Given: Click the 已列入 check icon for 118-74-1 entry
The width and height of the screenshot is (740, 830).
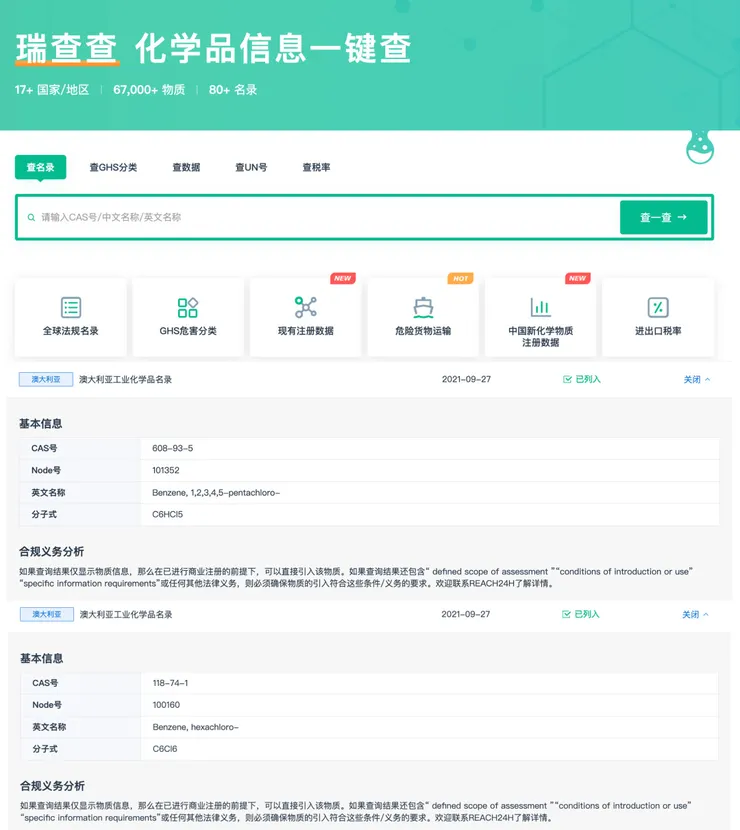Looking at the screenshot, I should [x=566, y=614].
